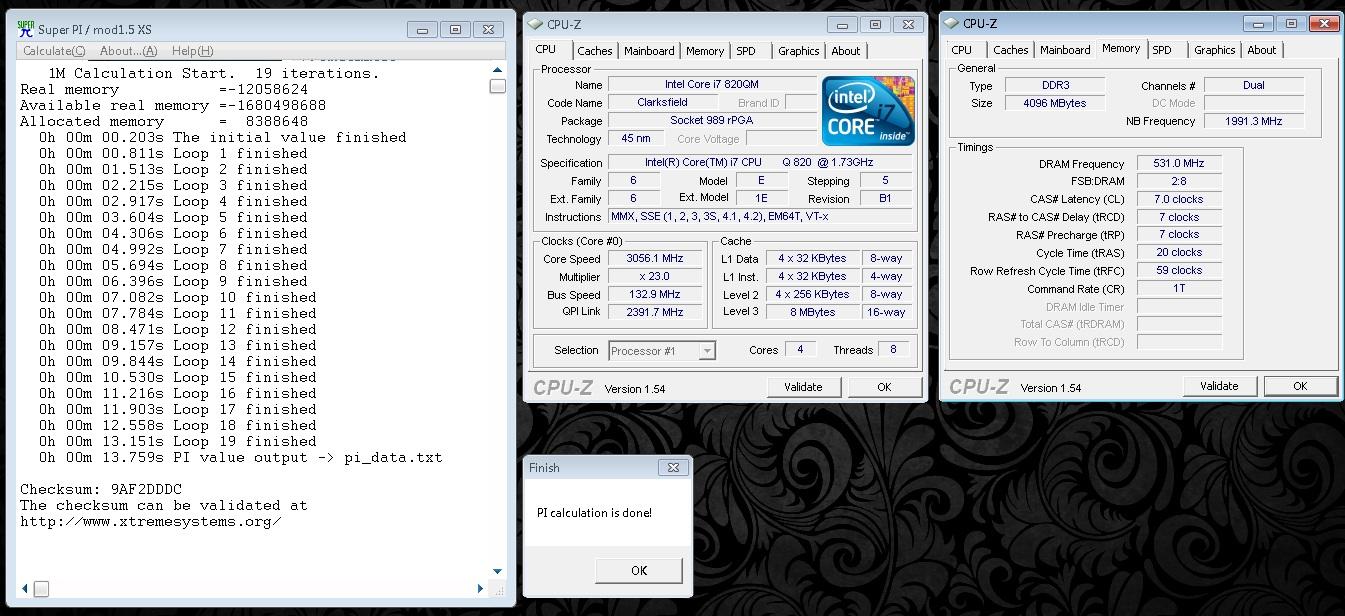Image resolution: width=1345 pixels, height=616 pixels.
Task: Minimize the CPU-Z CPU window
Action: 842,24
